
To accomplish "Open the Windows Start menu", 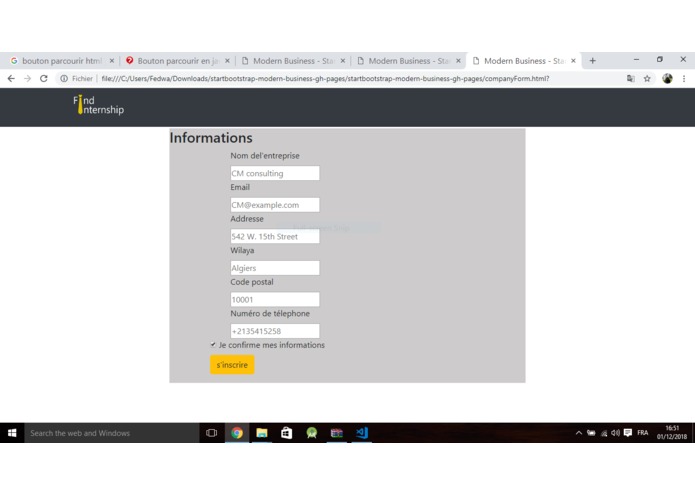I will click(x=12, y=433).
